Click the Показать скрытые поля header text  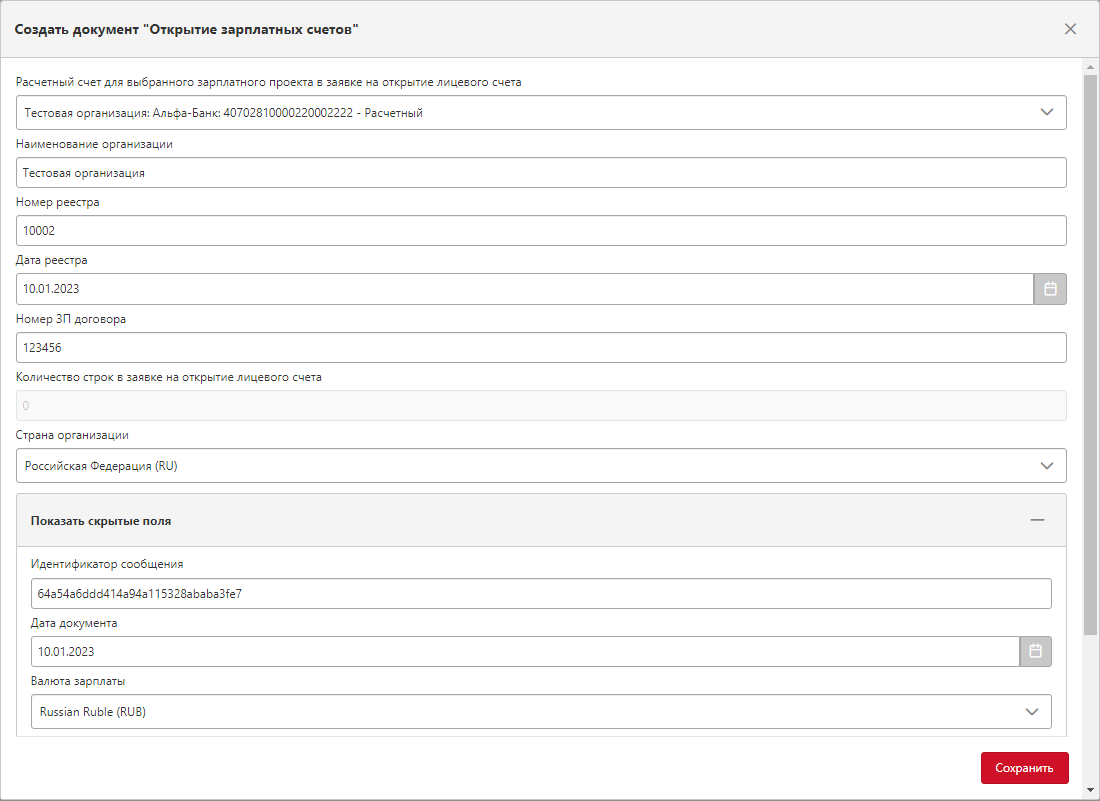[101, 521]
